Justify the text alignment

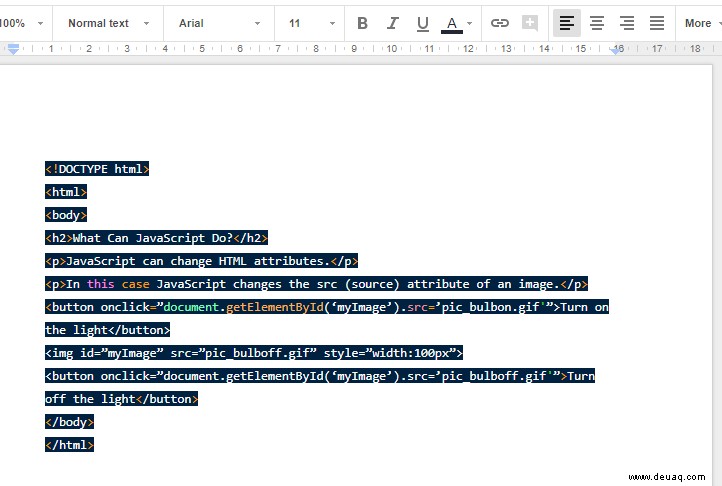click(657, 23)
